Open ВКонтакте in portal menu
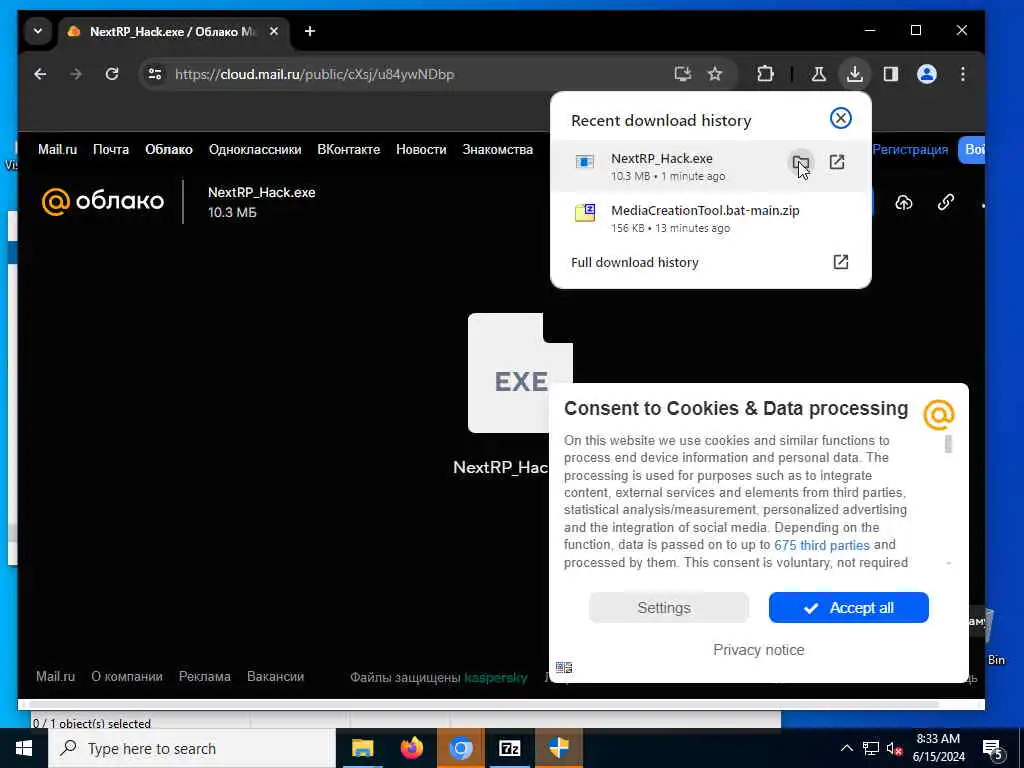The height and width of the screenshot is (768, 1024). (x=349, y=150)
